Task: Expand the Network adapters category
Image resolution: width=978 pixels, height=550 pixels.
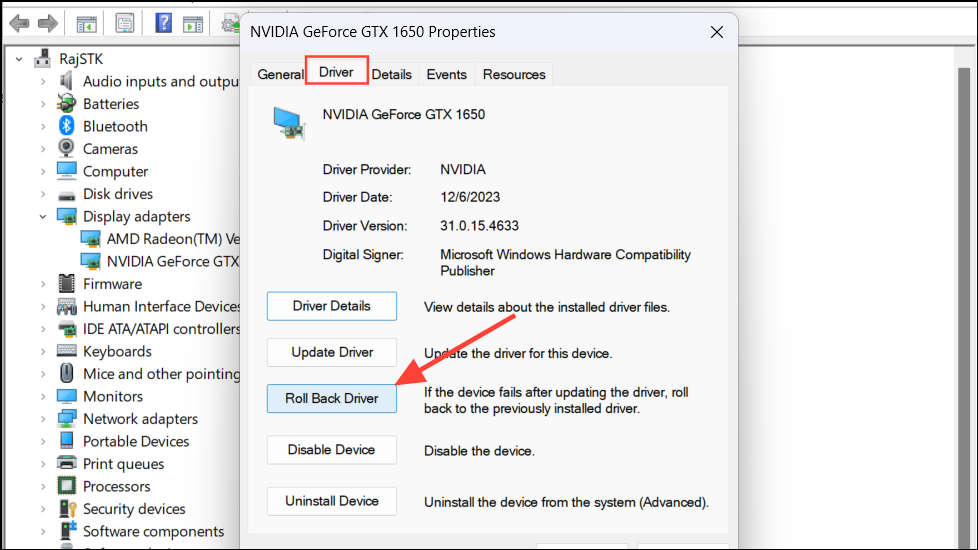Action: pyautogui.click(x=43, y=418)
